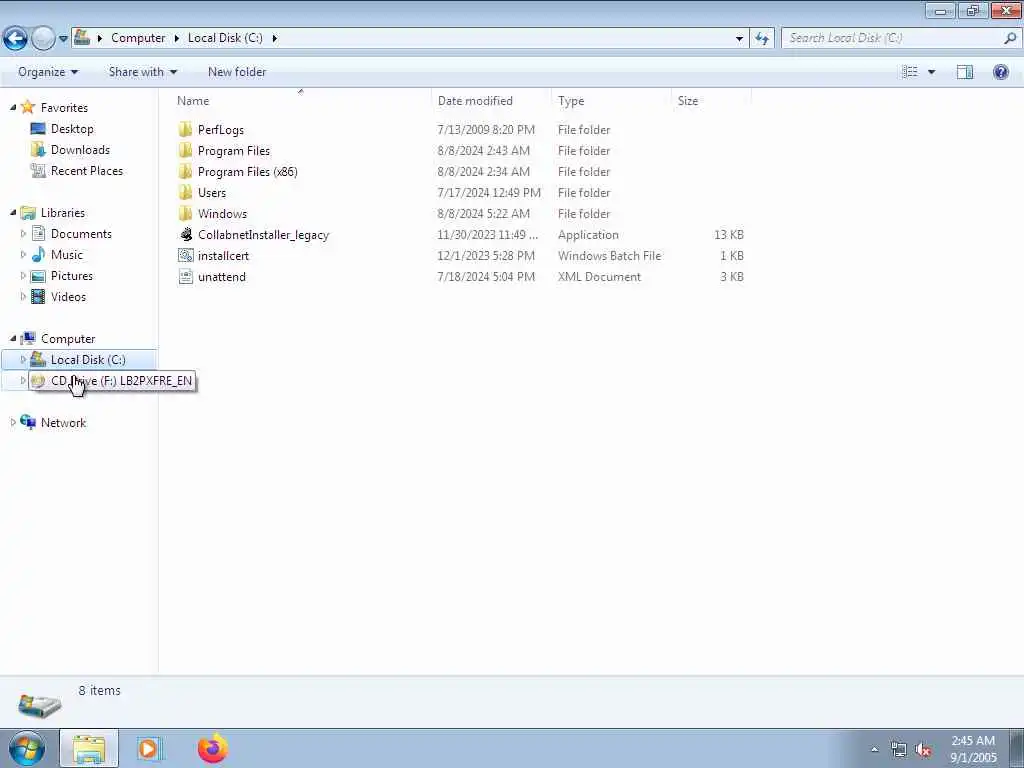Select the Music library
The image size is (1024, 768).
pos(67,255)
